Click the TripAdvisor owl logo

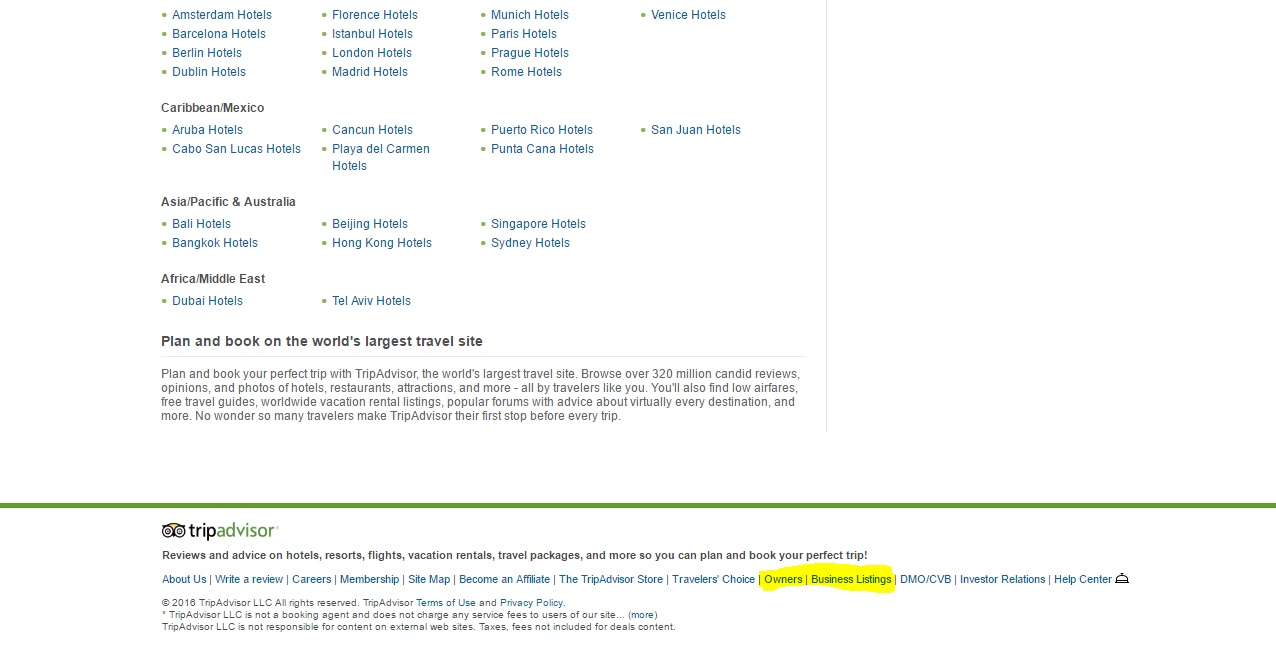220,531
